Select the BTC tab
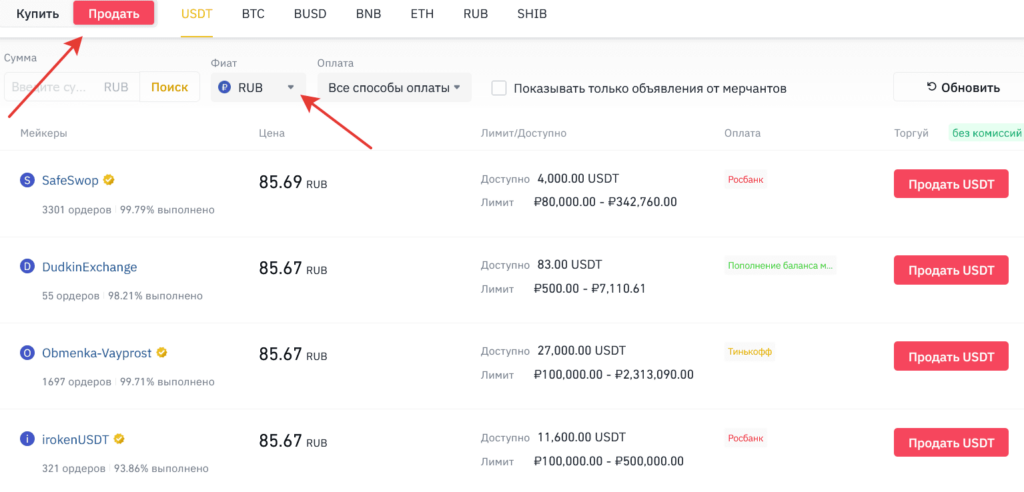 pyautogui.click(x=253, y=15)
